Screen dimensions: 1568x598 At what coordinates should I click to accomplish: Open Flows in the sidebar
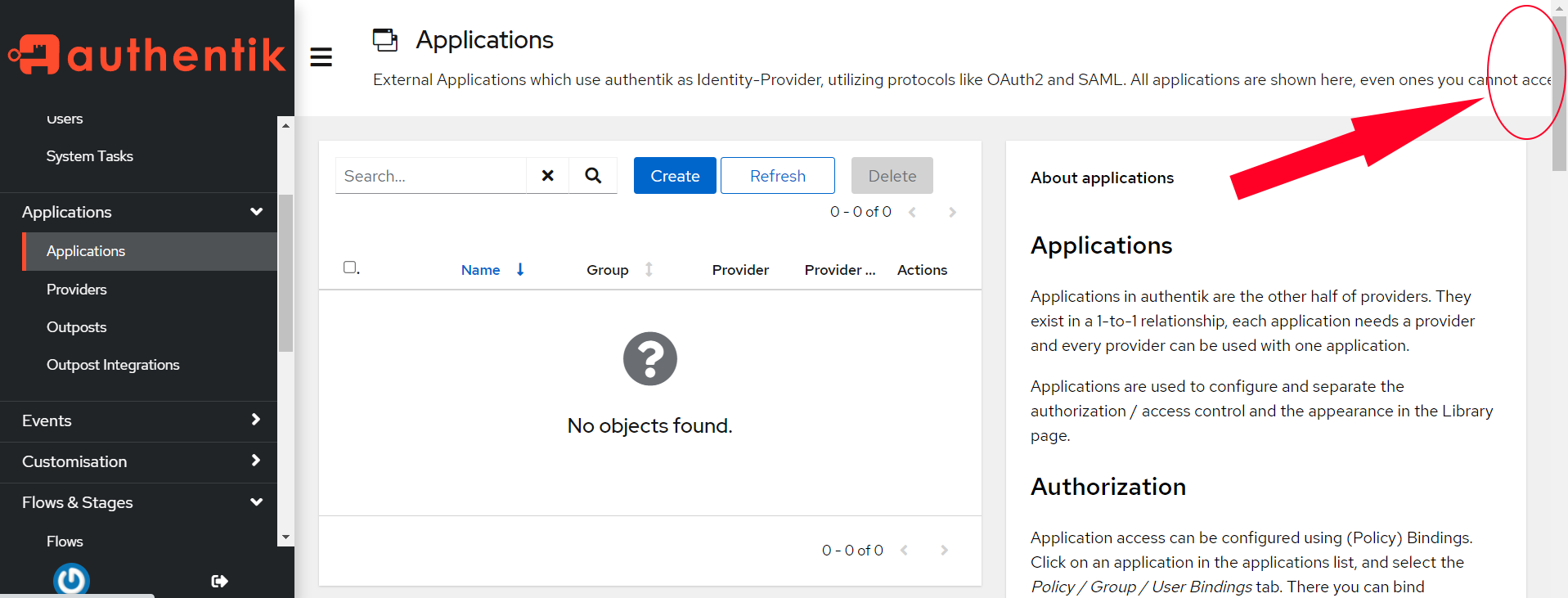65,542
